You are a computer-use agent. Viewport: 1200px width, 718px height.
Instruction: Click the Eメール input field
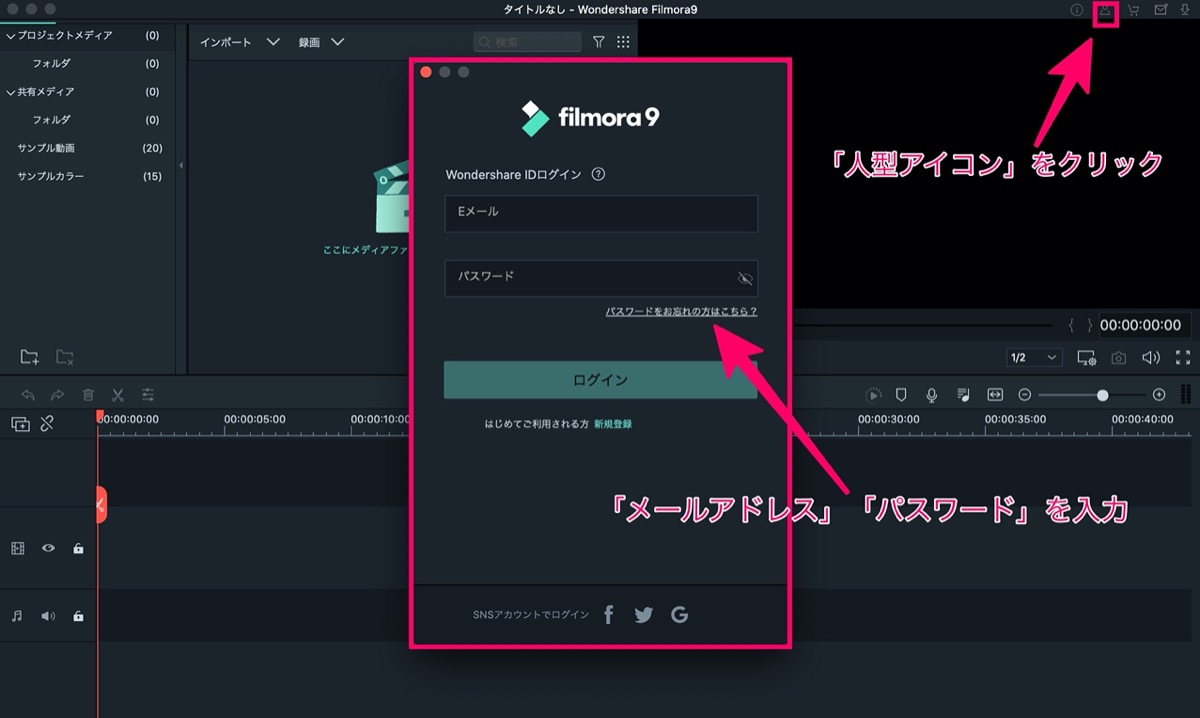(601, 214)
